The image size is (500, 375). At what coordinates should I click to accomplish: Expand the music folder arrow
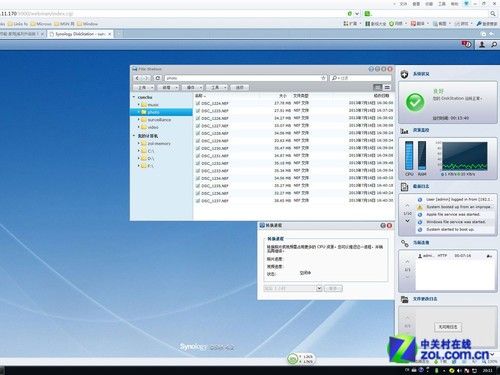pyautogui.click(x=139, y=105)
